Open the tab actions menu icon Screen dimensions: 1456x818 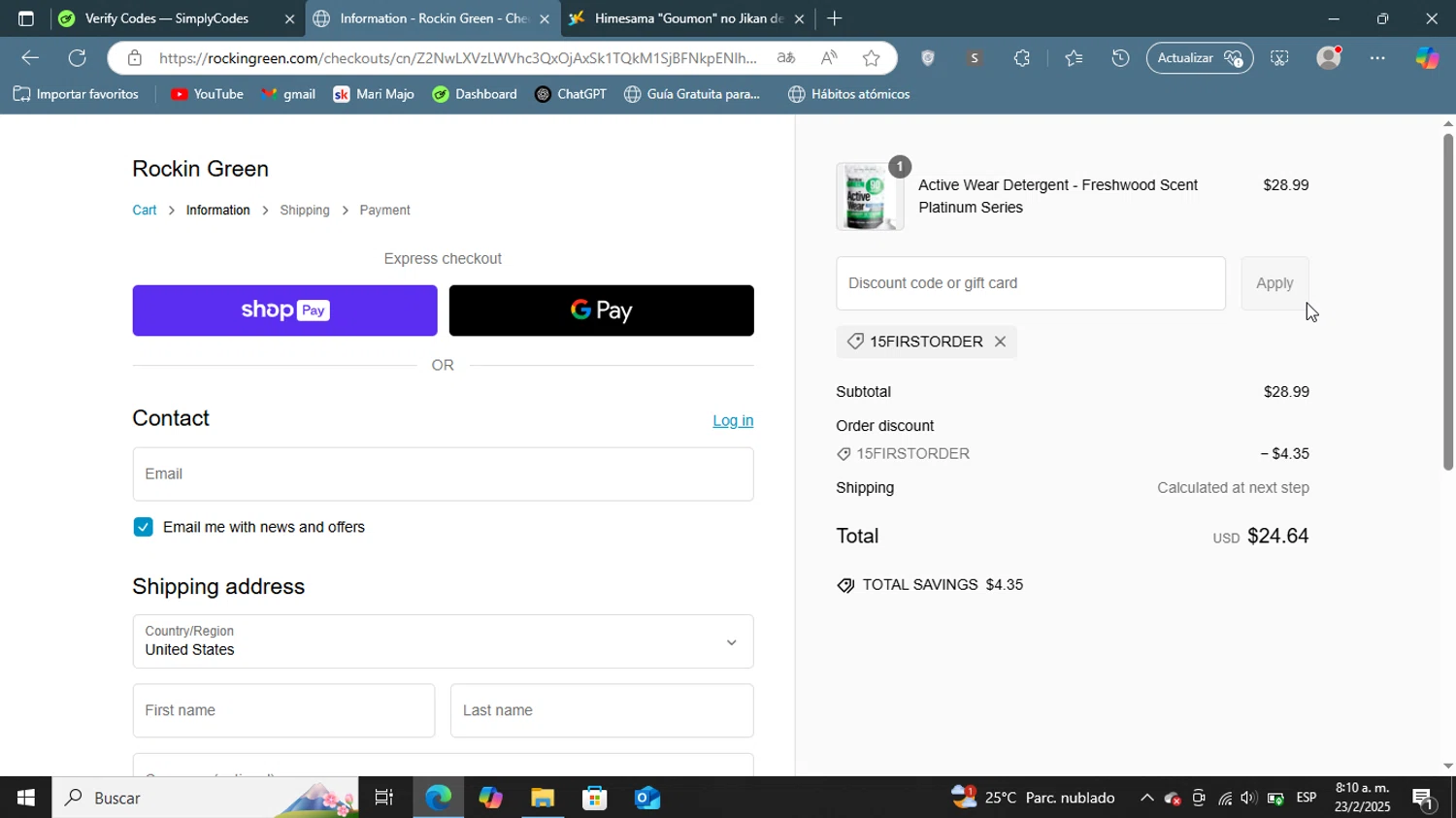tap(26, 18)
